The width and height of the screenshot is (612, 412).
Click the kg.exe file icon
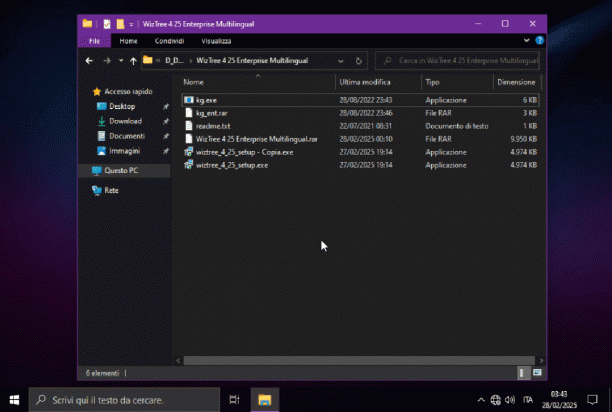189,100
